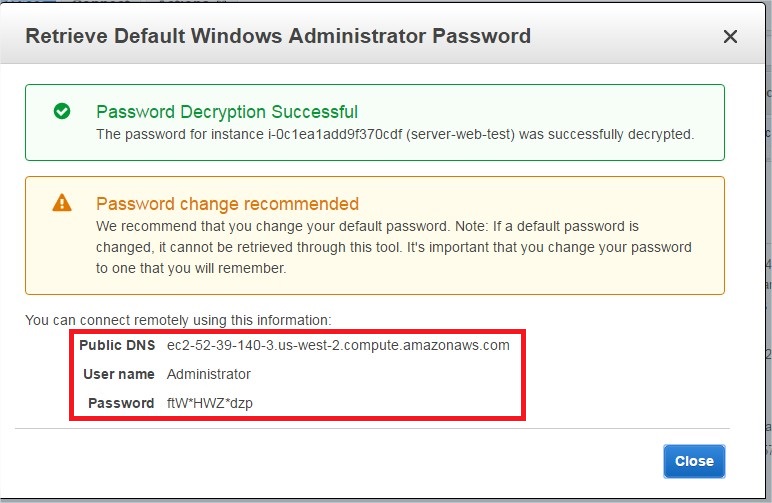This screenshot has height=503, width=772.
Task: Select the decrypted password ftW*HWZ*dzp
Action: point(210,403)
